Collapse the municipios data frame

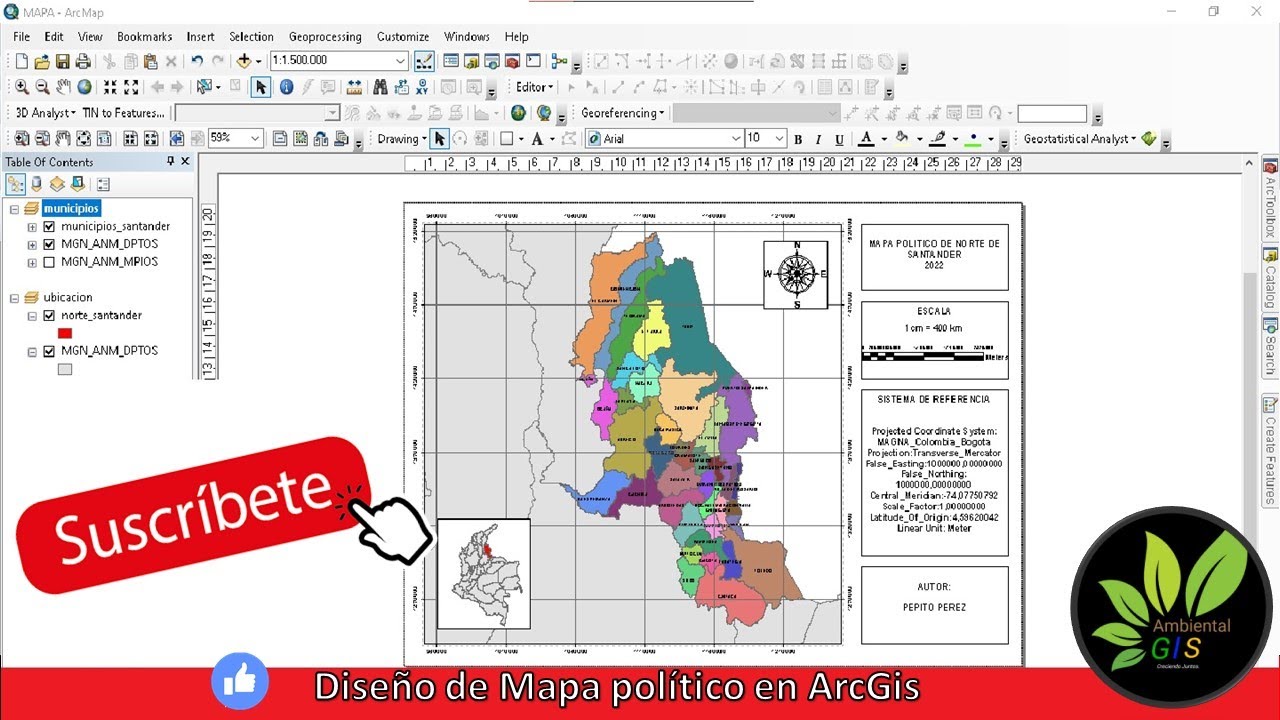14,209
